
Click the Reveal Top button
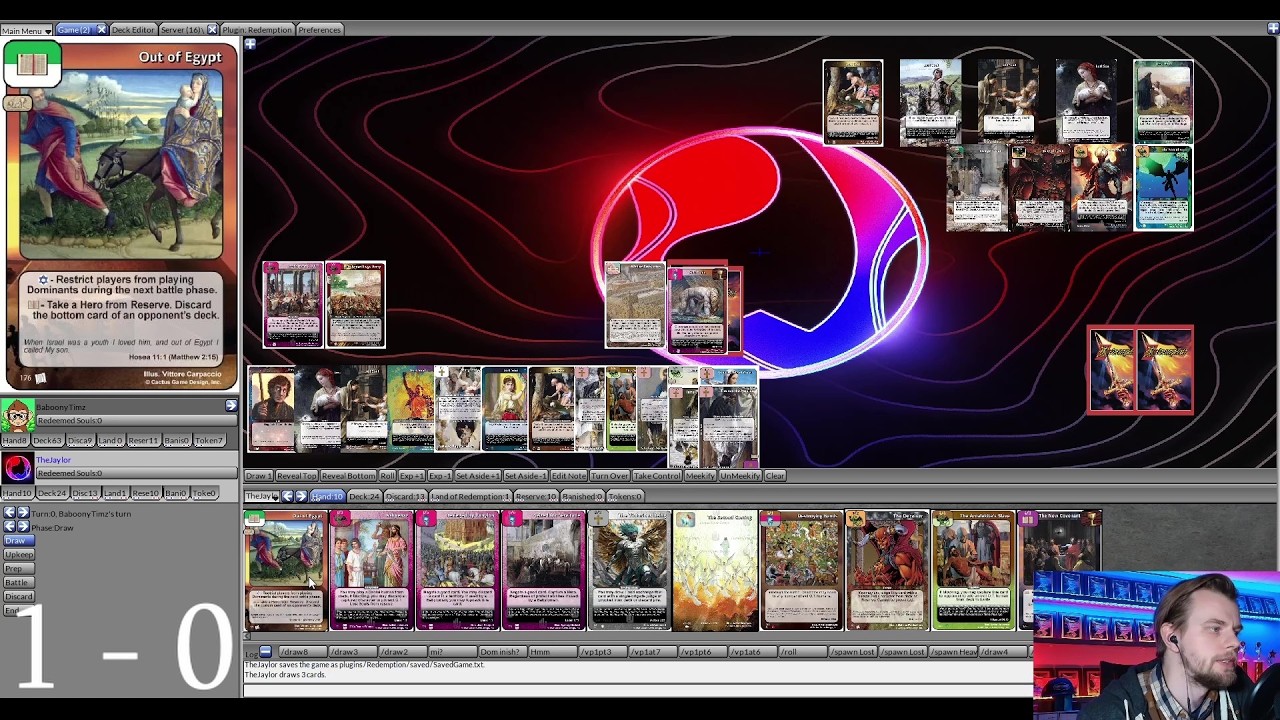[x=297, y=476]
